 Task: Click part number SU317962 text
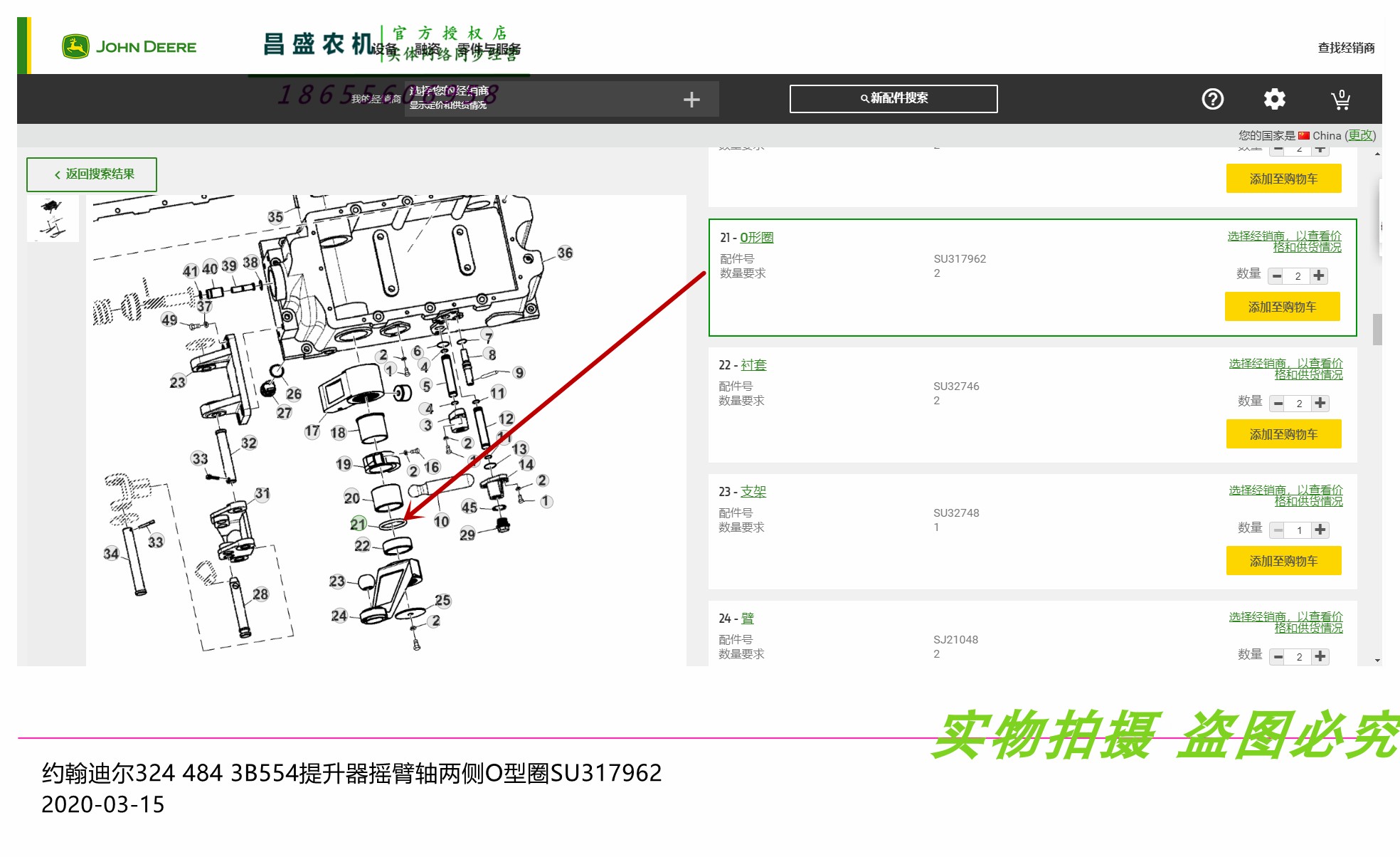tap(960, 259)
